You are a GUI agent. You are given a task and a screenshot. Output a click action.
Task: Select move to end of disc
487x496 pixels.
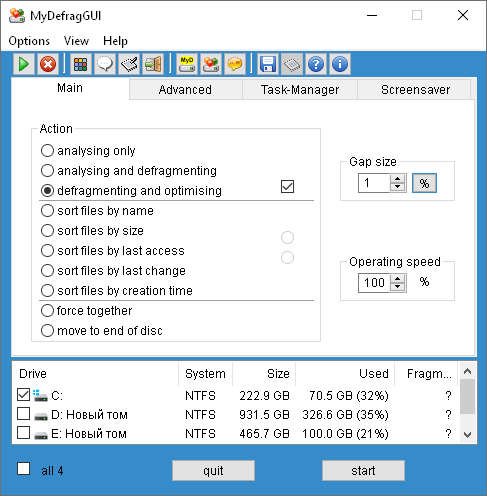[102, 331]
